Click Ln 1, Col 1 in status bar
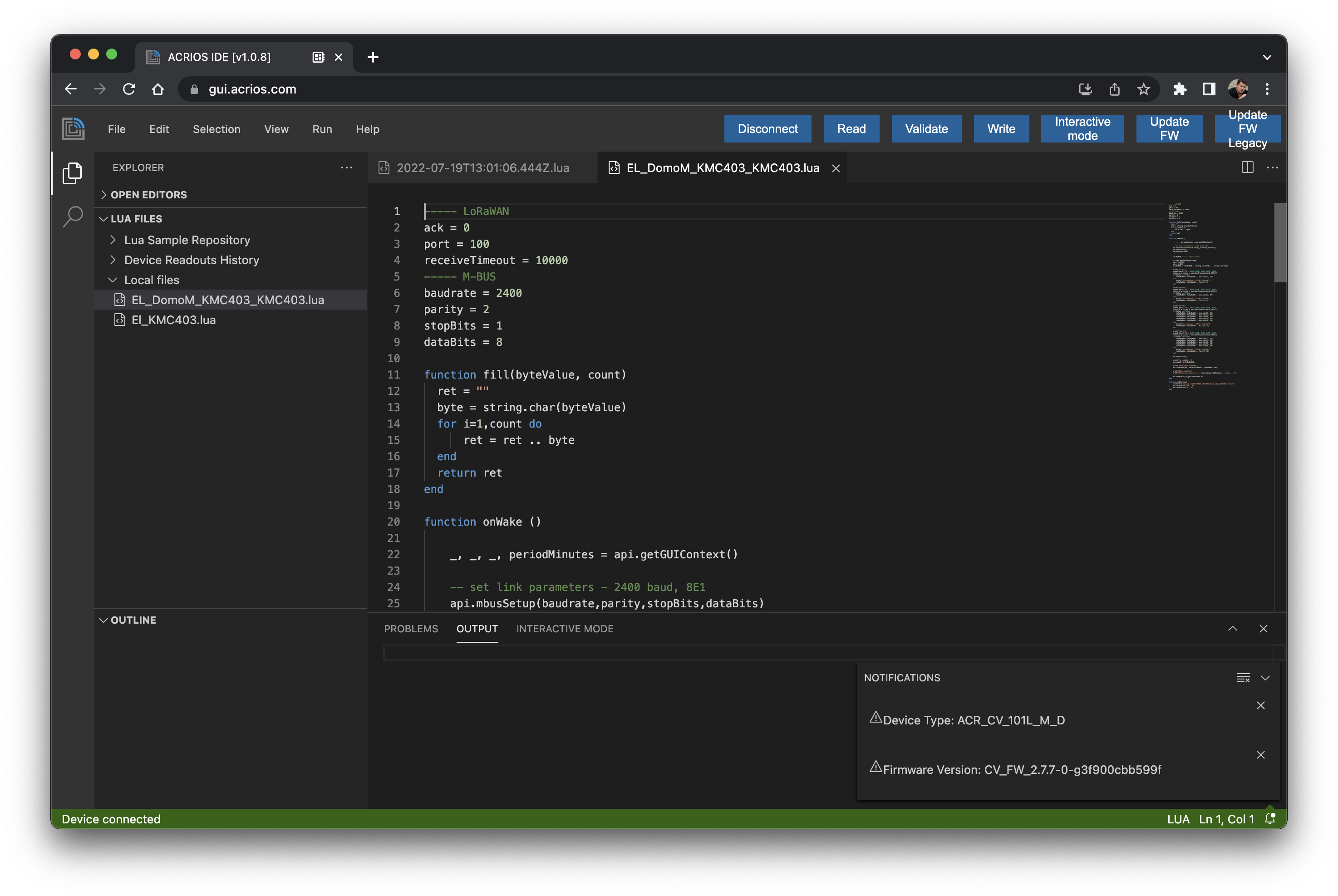The height and width of the screenshot is (896, 1338). [1226, 819]
